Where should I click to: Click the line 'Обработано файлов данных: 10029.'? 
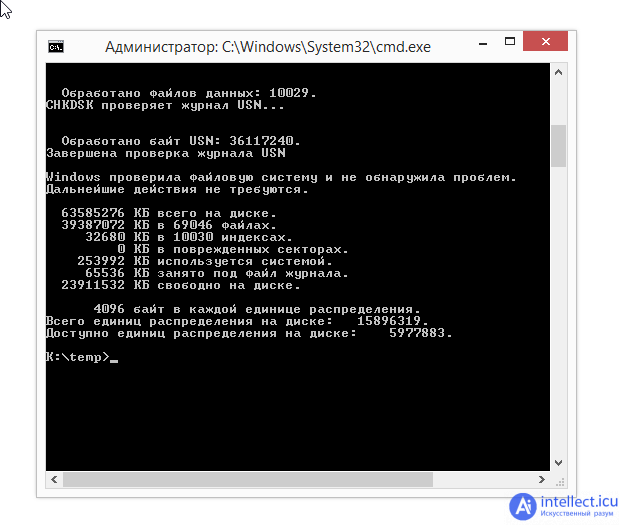189,93
